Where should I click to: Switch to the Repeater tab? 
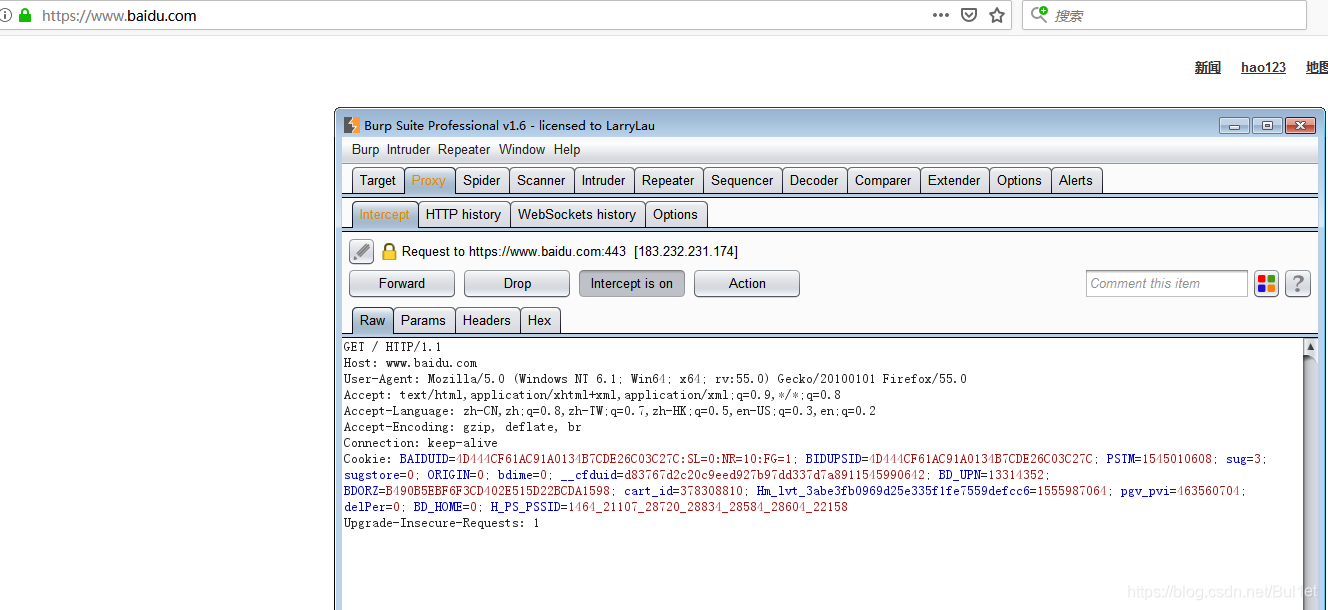[x=668, y=181]
